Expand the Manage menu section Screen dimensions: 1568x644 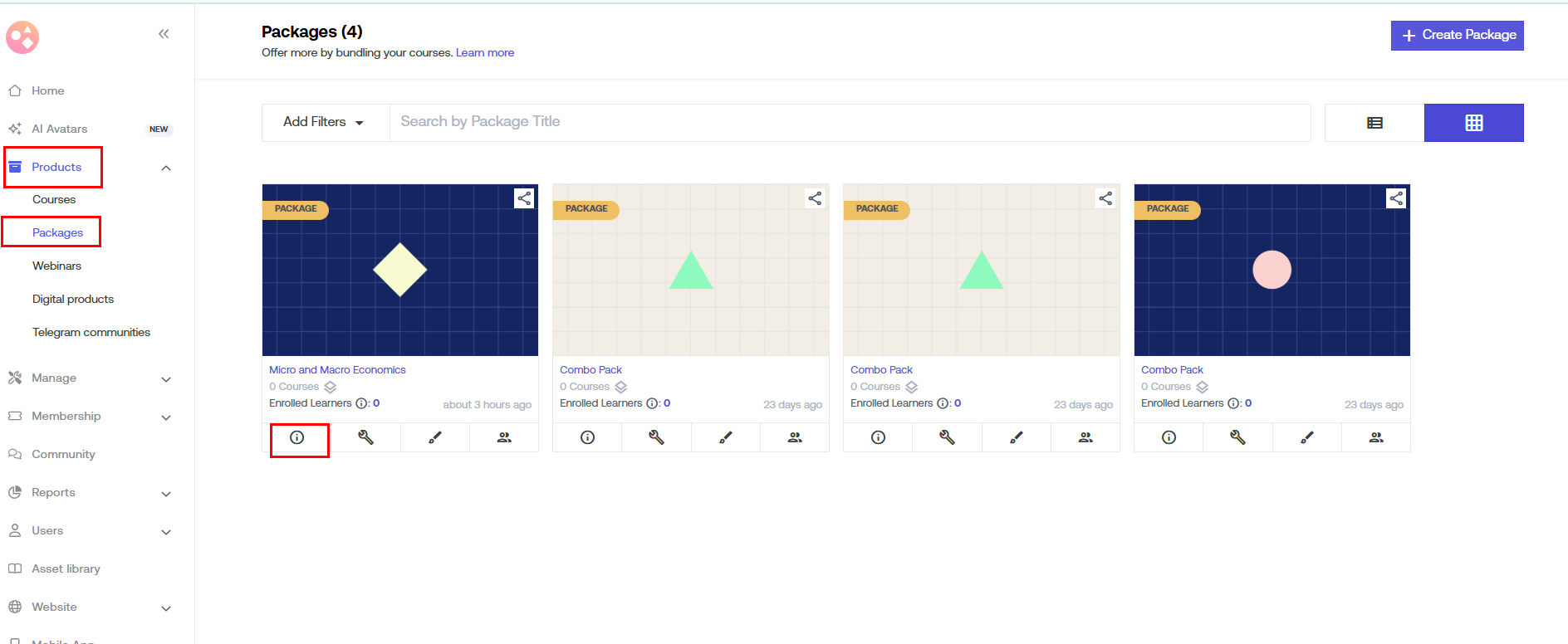166,379
